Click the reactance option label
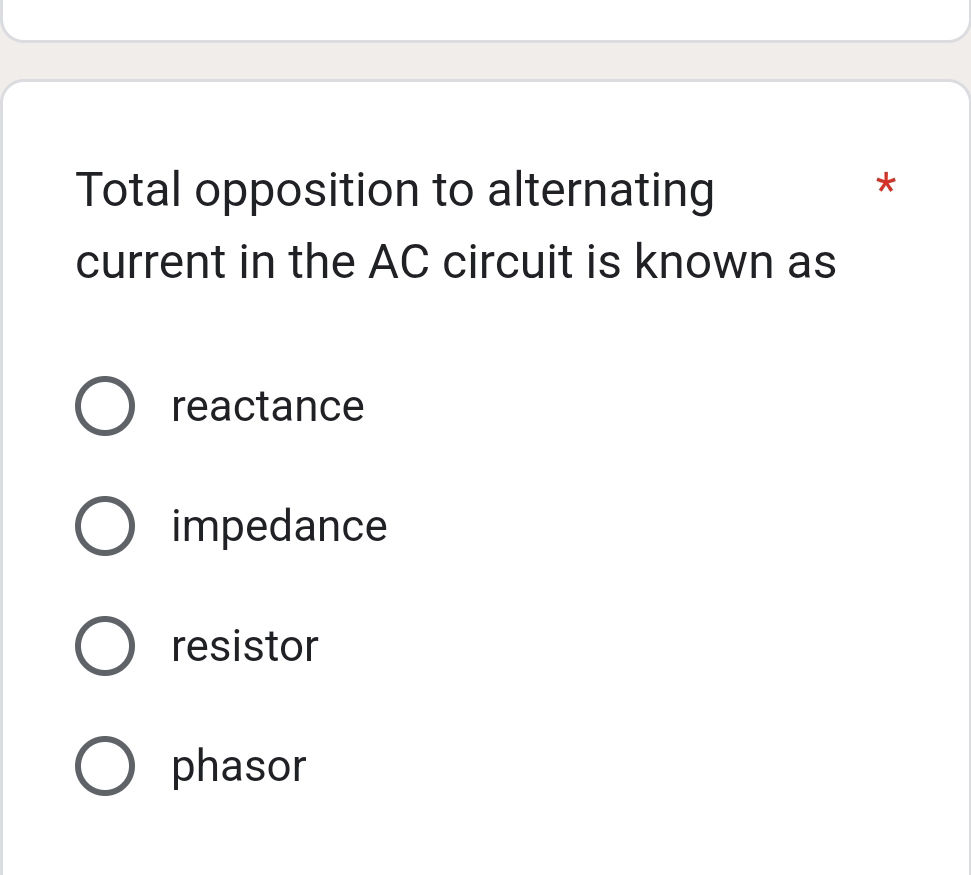Screen dimensions: 971x875 coord(267,406)
